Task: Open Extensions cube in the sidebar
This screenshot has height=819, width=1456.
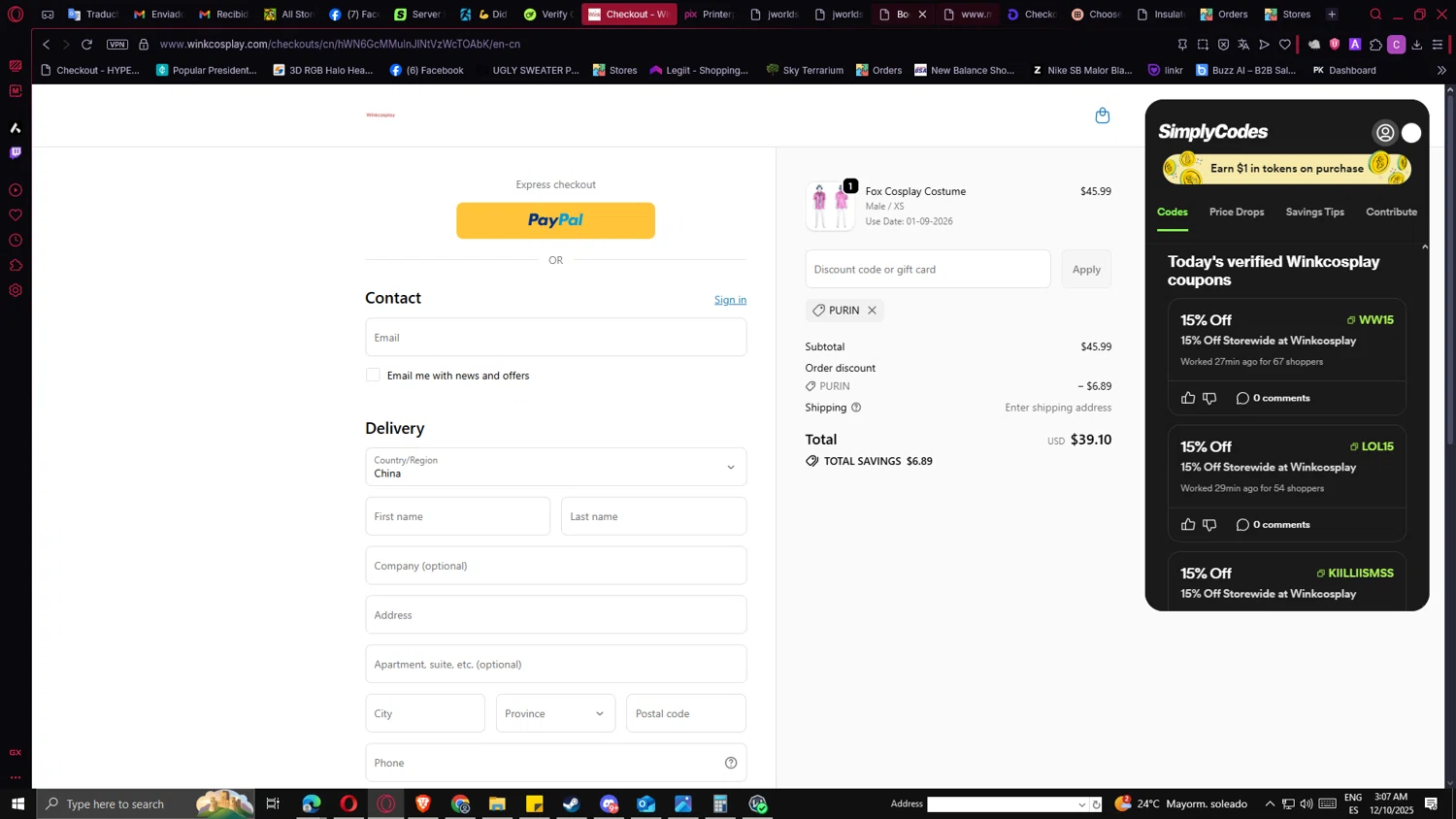Action: [x=16, y=266]
